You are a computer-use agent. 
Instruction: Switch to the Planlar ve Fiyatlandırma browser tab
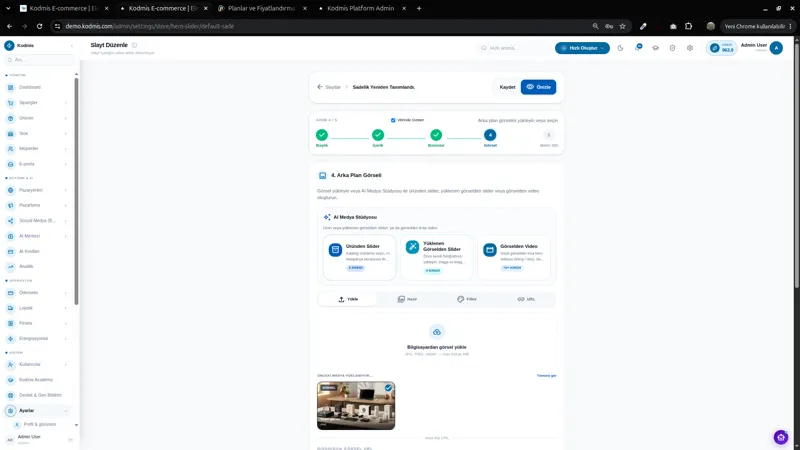tap(261, 8)
